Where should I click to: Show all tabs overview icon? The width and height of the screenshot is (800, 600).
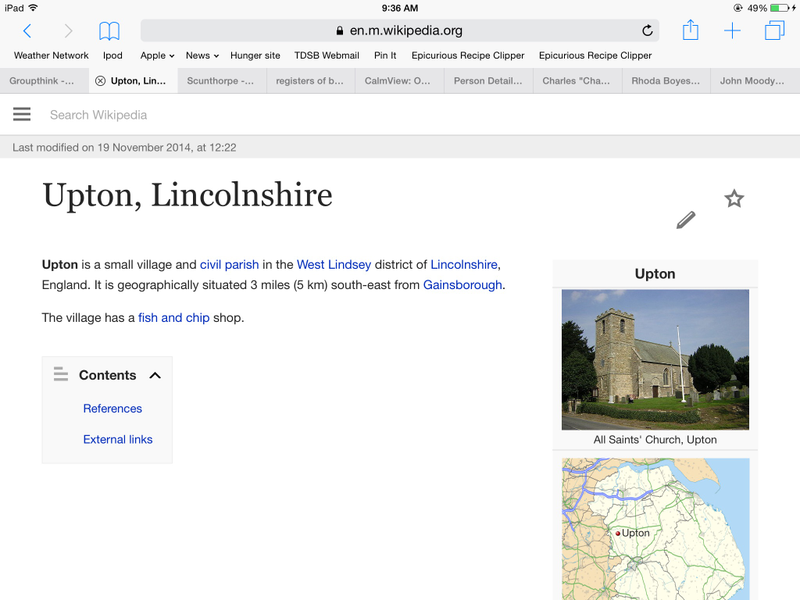click(774, 30)
